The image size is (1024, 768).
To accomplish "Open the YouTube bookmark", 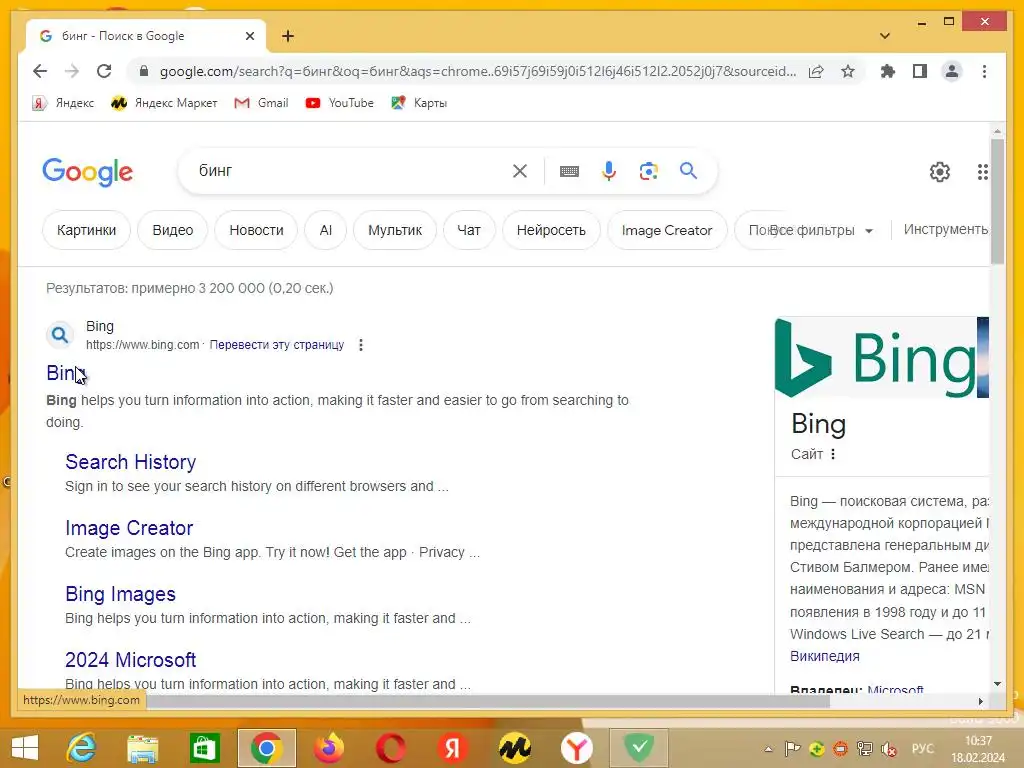I will click(x=340, y=103).
